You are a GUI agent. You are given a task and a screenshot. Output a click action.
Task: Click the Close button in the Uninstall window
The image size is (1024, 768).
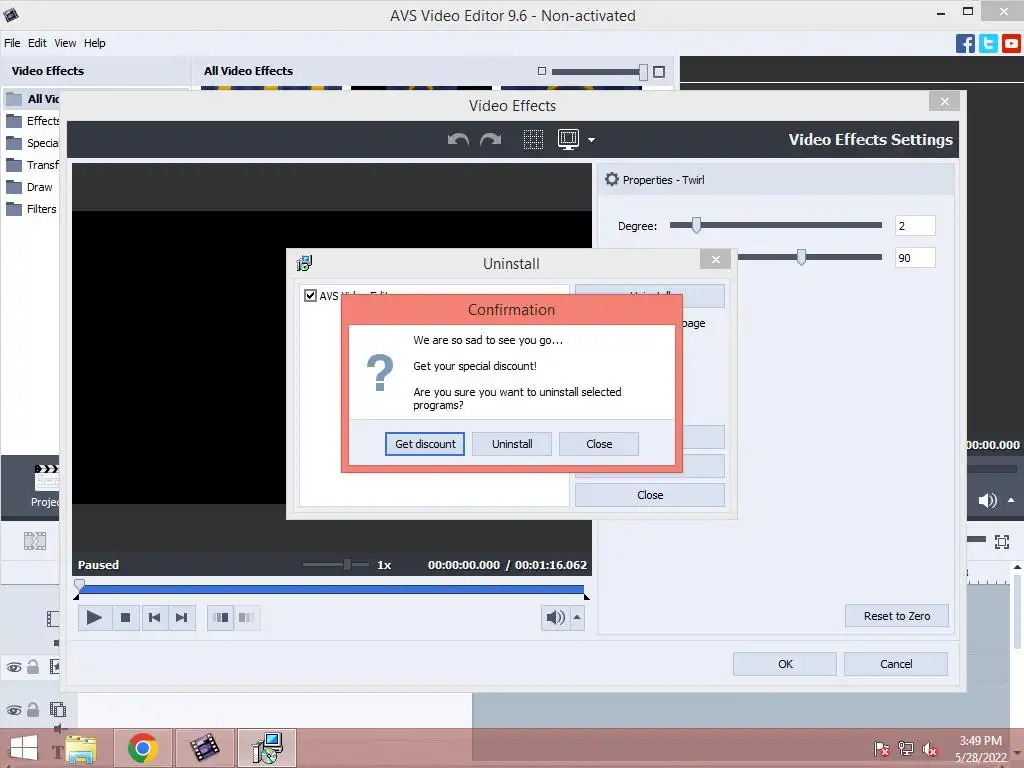650,495
